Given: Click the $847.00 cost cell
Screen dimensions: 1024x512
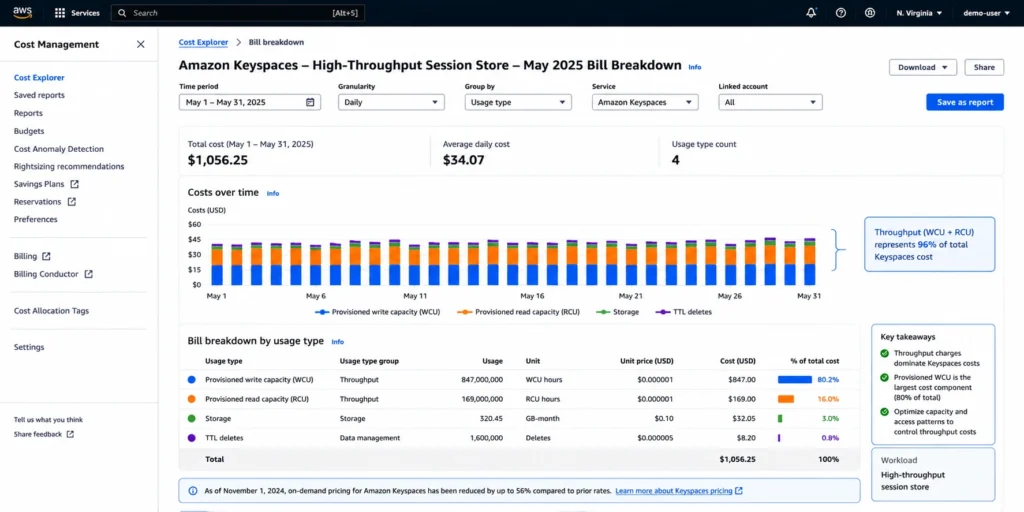Looking at the screenshot, I should tap(742, 379).
